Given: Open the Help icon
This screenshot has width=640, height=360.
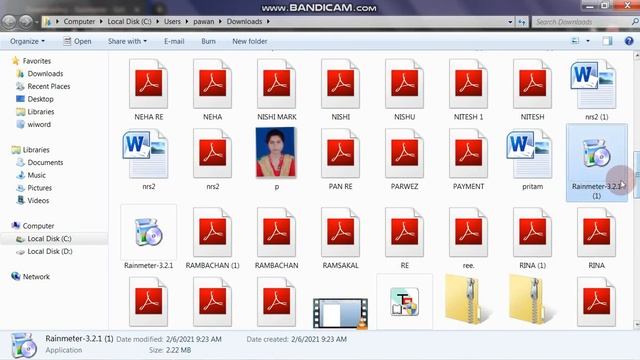Looking at the screenshot, I should click(x=629, y=41).
